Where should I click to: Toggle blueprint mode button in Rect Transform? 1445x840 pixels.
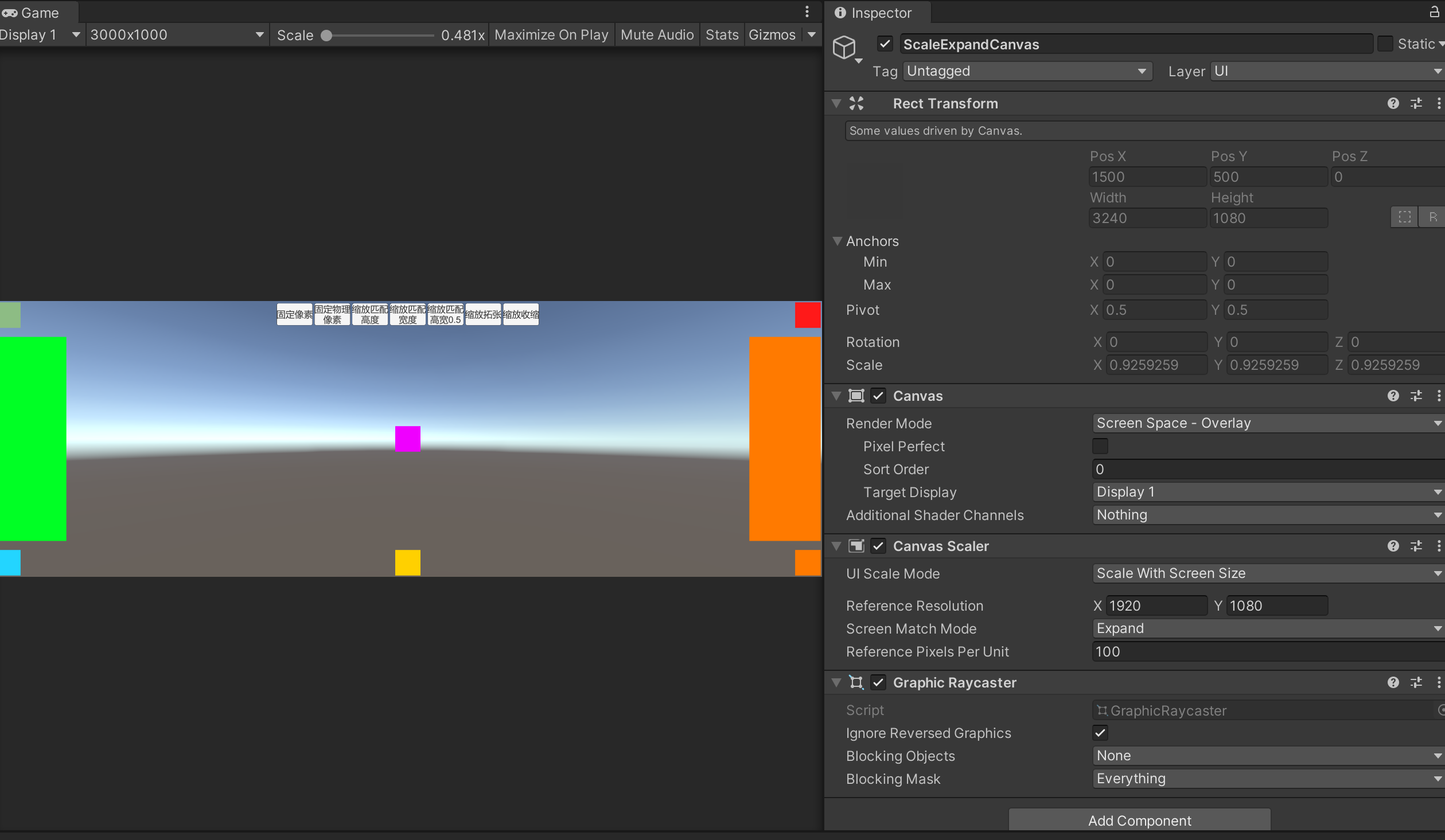coord(1404,217)
